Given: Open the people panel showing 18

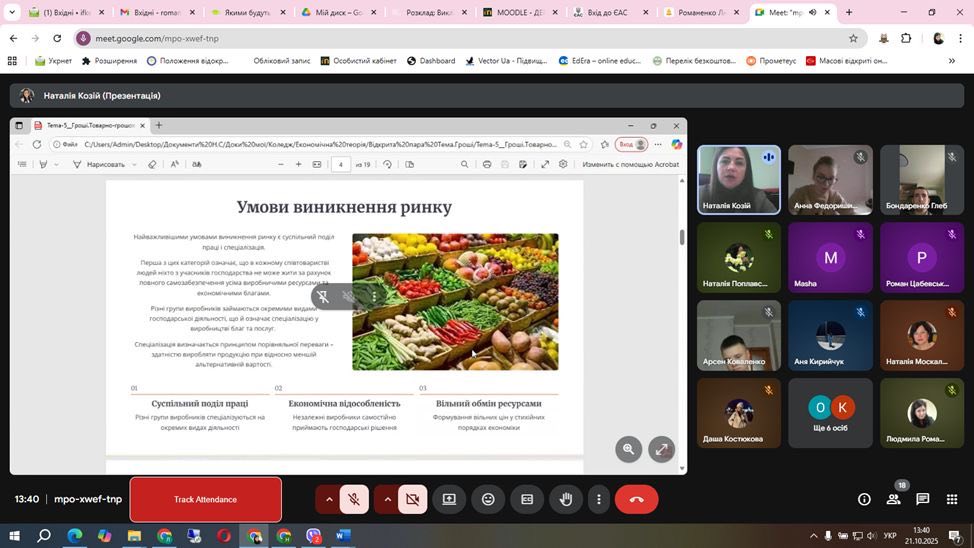Looking at the screenshot, I should coord(893,500).
